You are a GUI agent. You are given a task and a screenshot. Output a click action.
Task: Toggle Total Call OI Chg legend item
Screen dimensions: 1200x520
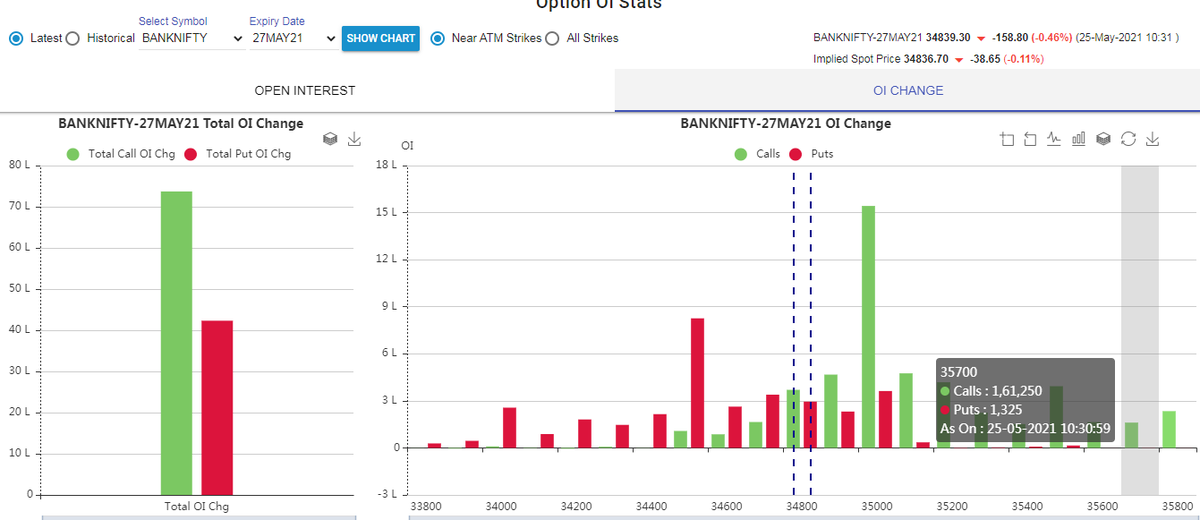click(x=119, y=154)
